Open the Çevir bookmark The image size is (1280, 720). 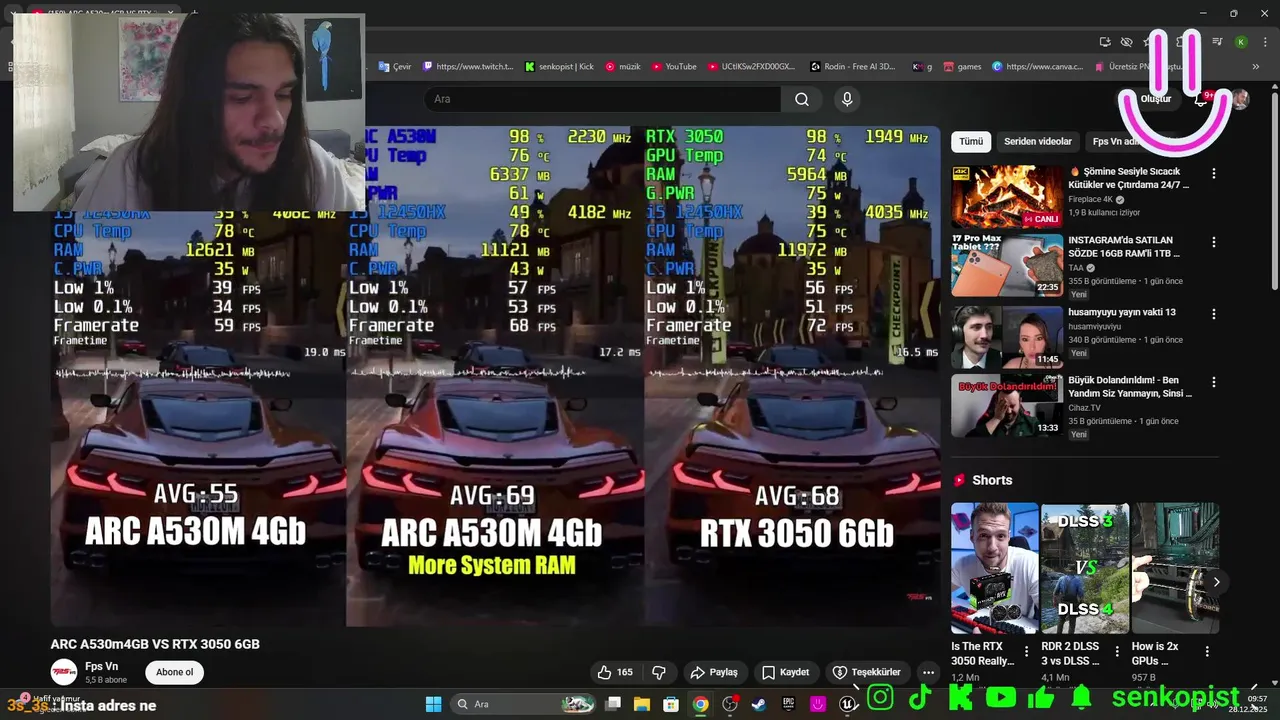point(395,67)
